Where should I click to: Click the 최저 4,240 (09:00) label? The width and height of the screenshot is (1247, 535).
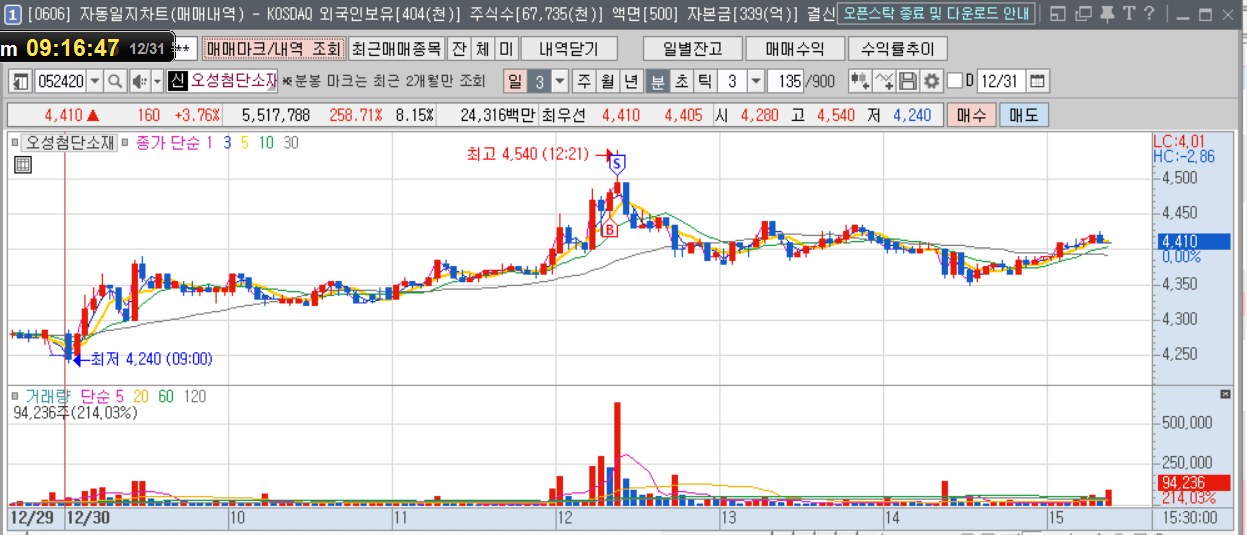pos(151,359)
